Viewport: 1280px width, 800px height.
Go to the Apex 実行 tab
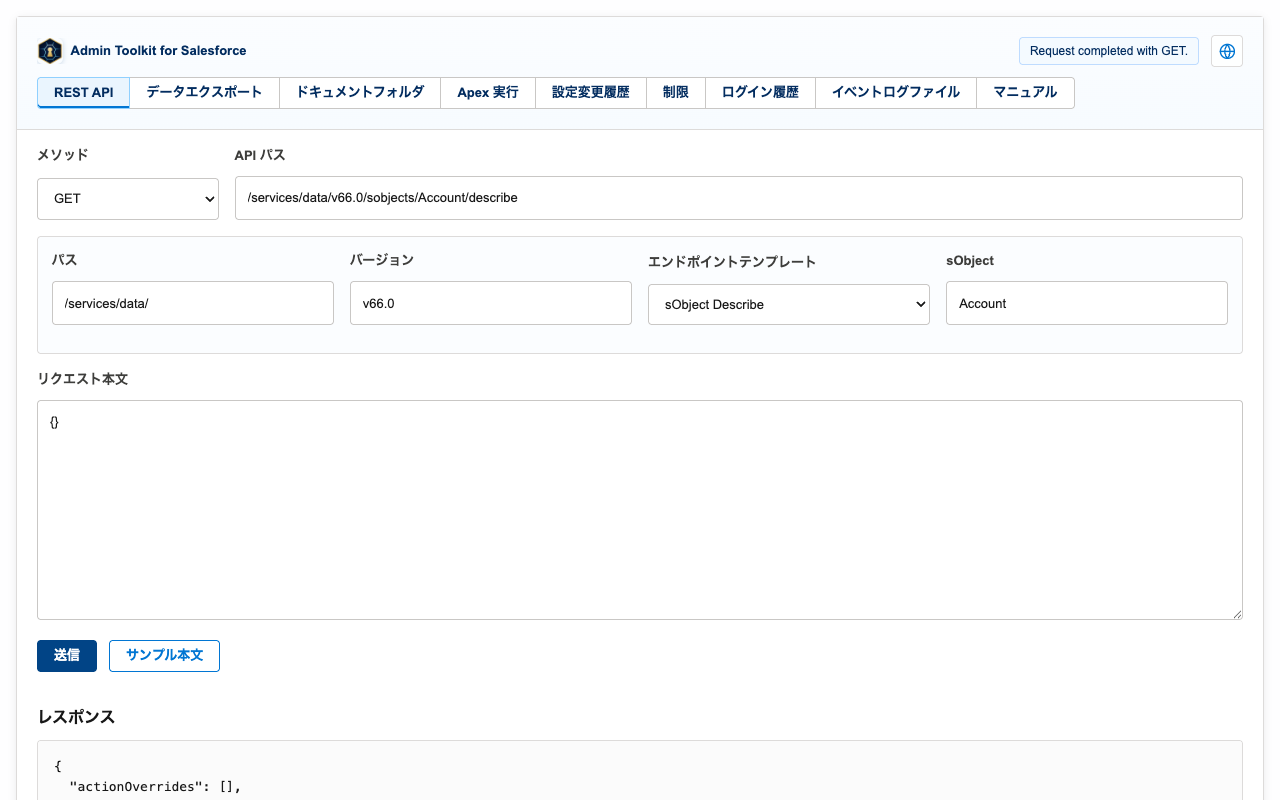click(488, 92)
